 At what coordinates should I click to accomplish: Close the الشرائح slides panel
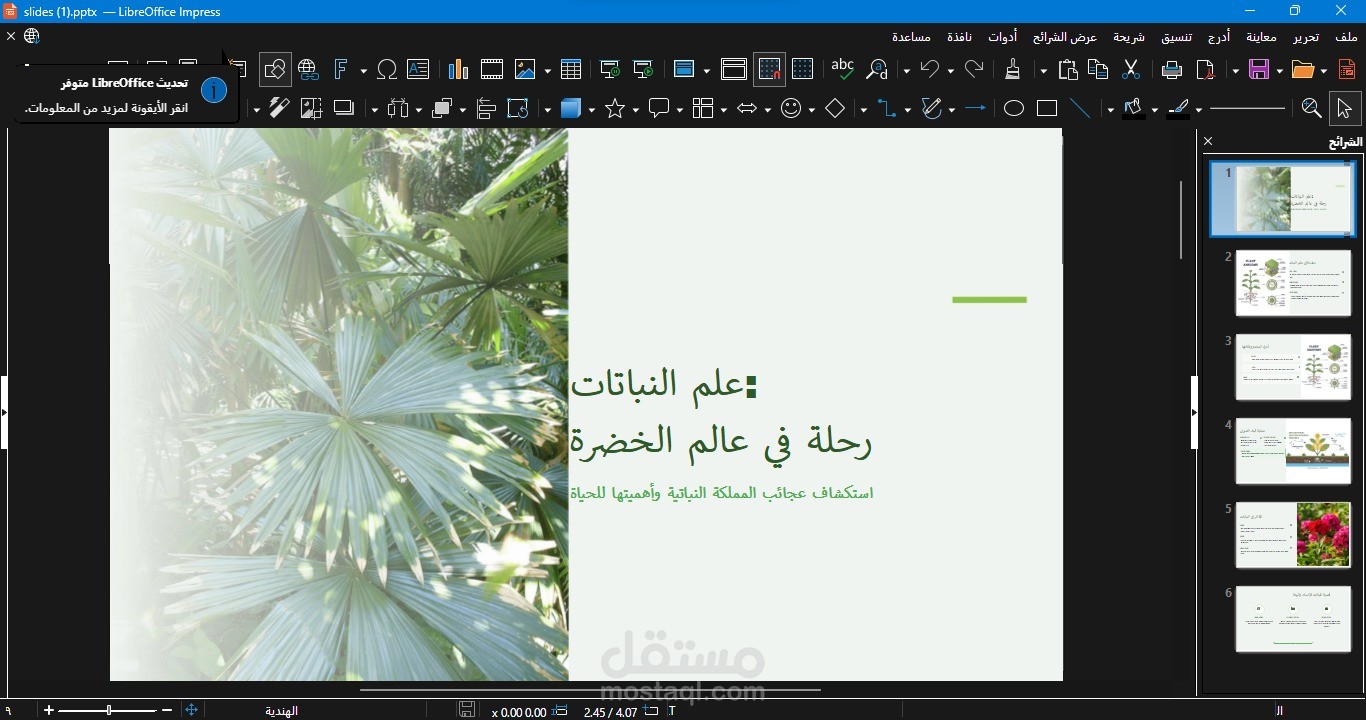(x=1208, y=142)
